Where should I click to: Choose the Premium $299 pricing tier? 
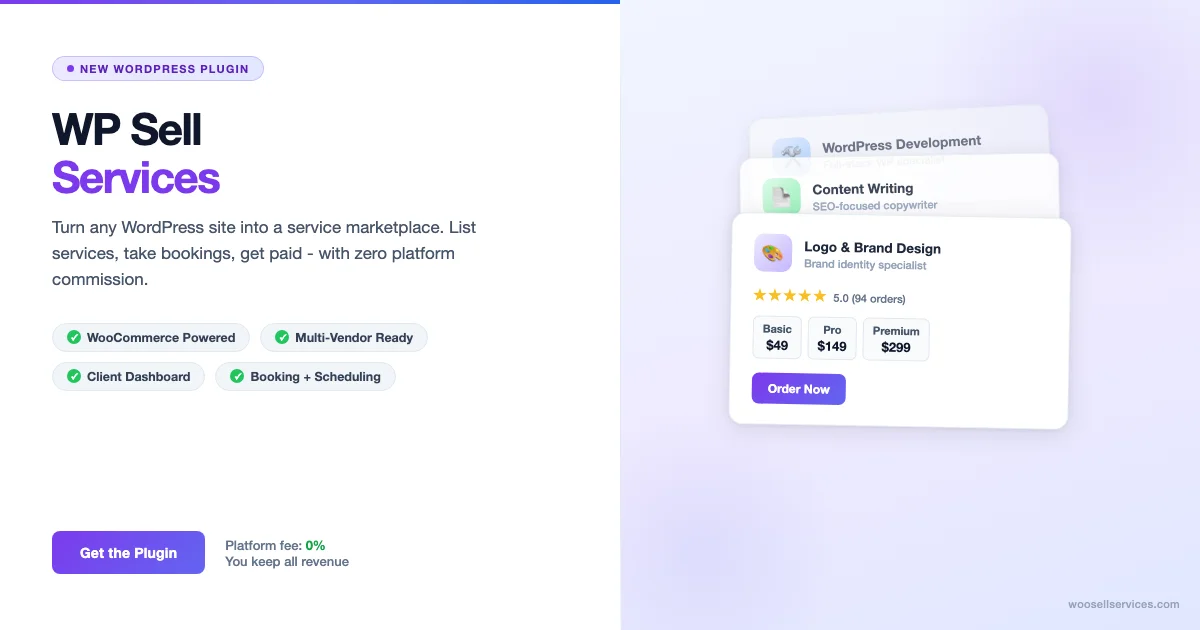(896, 339)
